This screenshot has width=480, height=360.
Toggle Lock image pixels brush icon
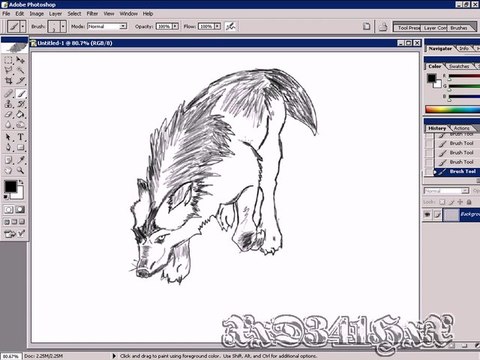point(452,202)
